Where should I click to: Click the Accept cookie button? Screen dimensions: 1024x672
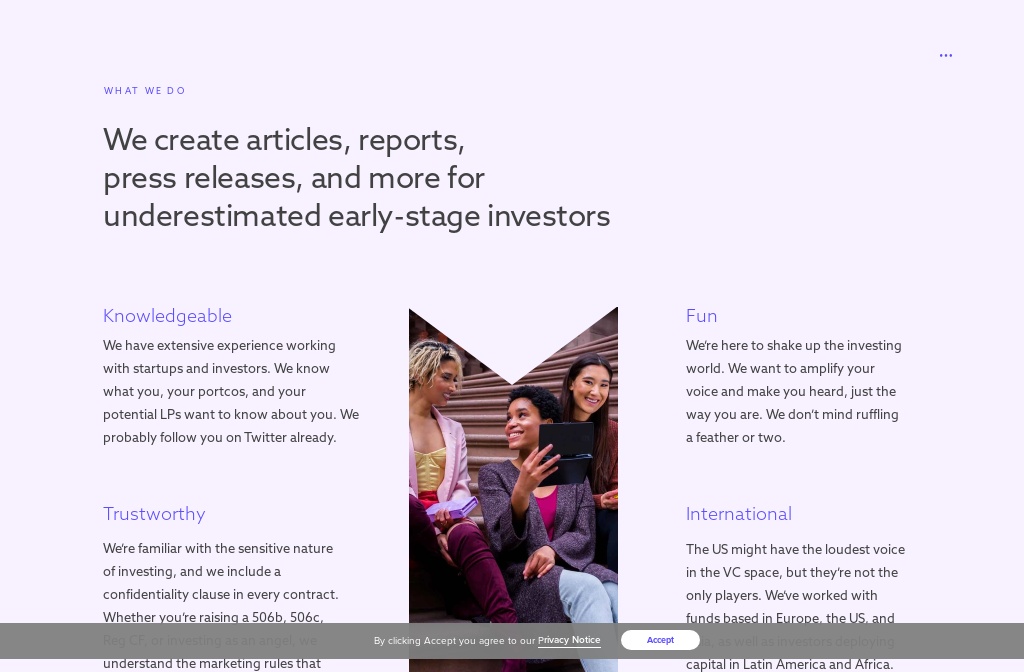coord(660,640)
